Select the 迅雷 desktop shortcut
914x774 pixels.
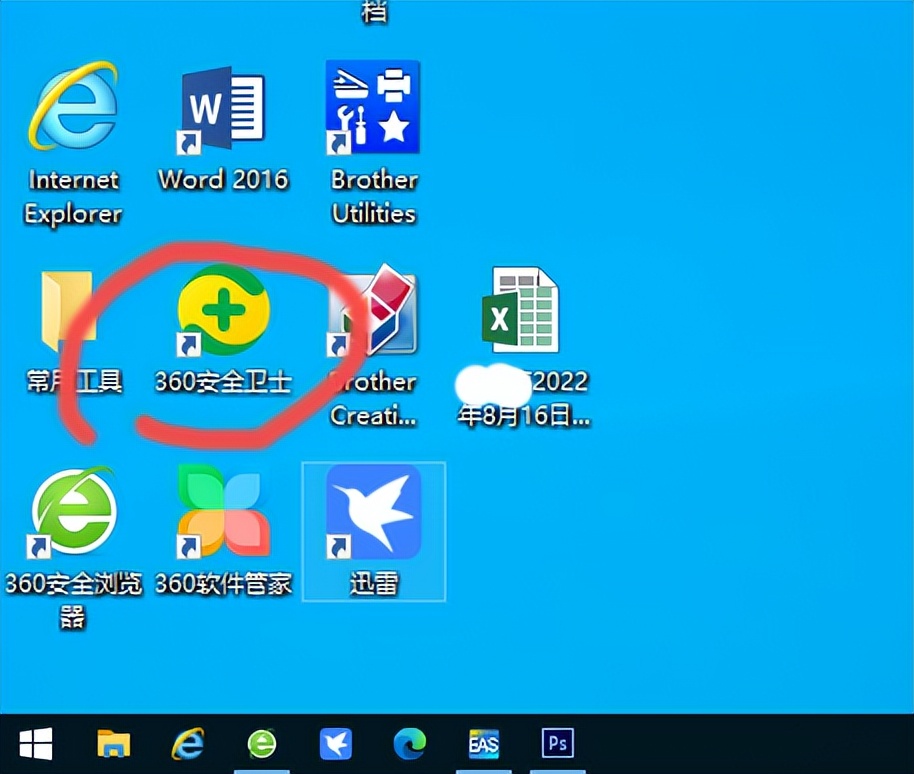pyautogui.click(x=374, y=512)
